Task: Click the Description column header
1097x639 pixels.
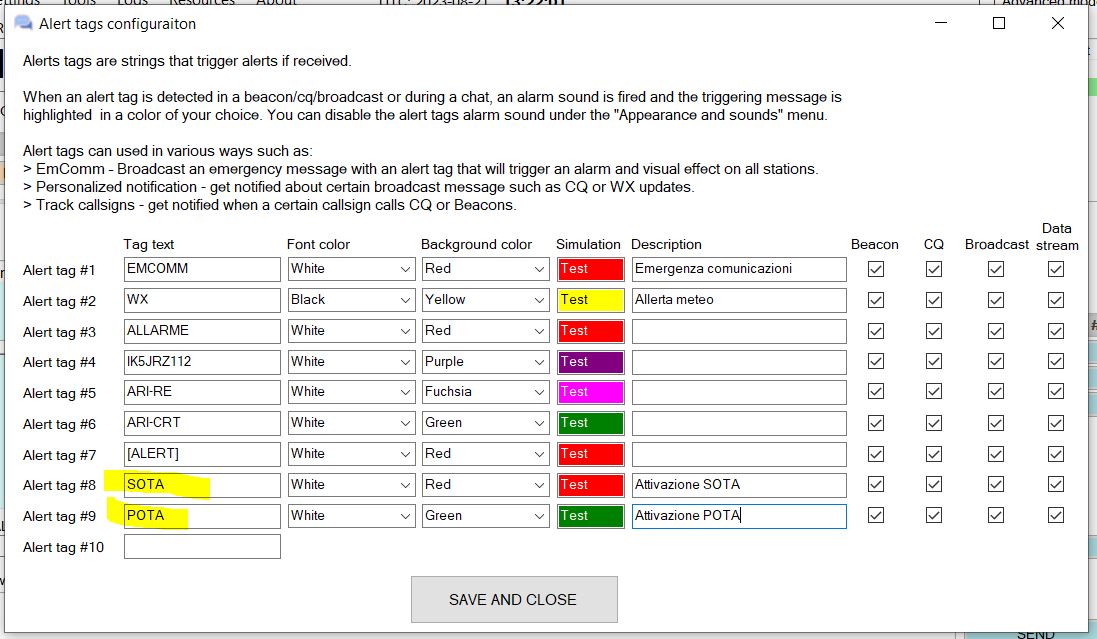Action: pos(666,244)
